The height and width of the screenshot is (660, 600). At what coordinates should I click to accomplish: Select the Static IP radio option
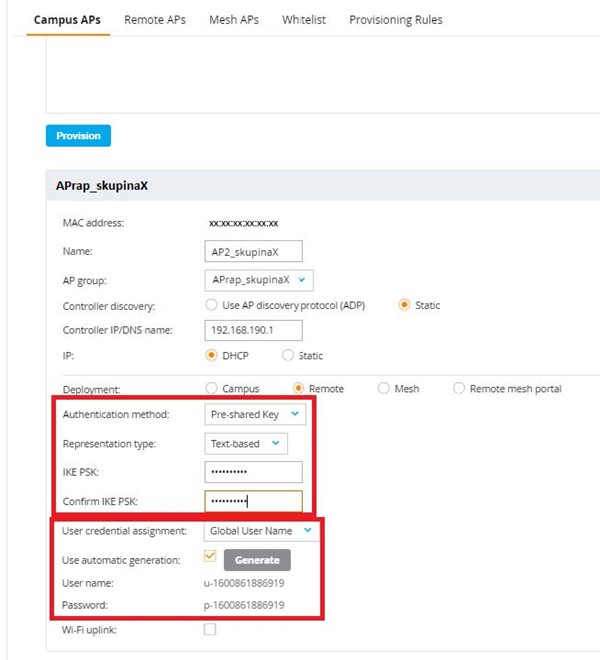coord(288,355)
